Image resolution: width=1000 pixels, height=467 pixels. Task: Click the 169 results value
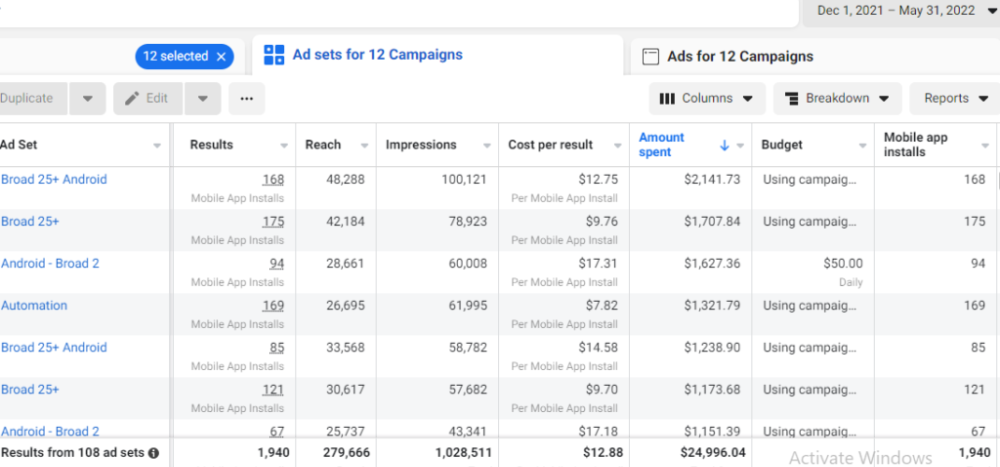273,306
